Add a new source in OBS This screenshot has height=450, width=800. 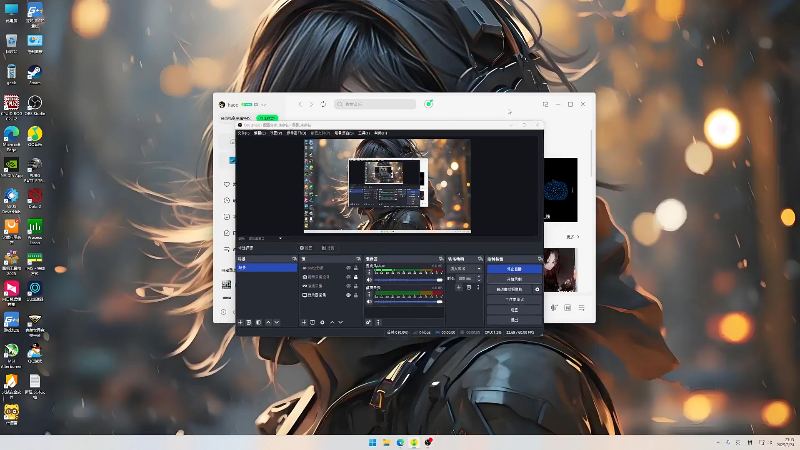pyautogui.click(x=304, y=322)
